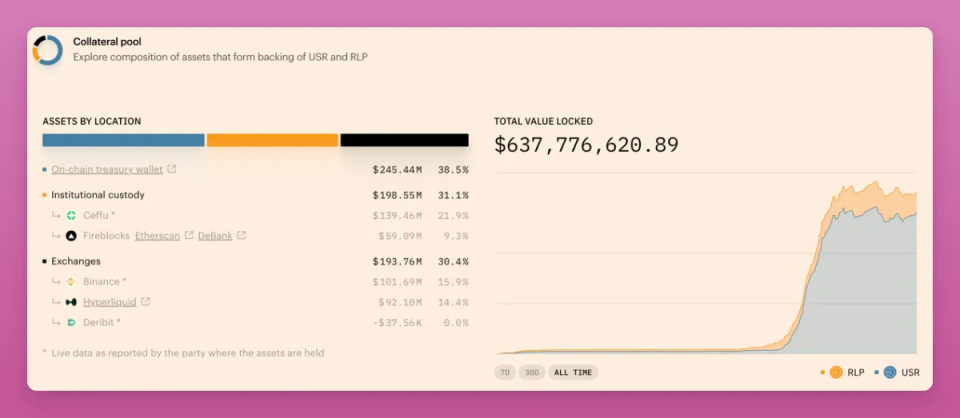Click the blue segment of assets bar

pyautogui.click(x=123, y=140)
